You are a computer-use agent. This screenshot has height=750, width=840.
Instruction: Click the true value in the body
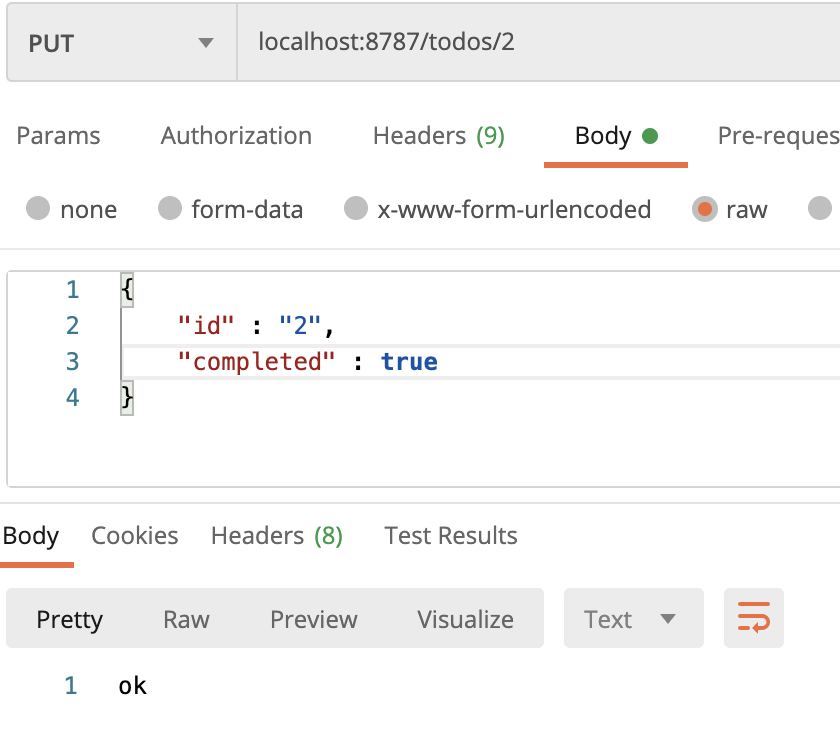click(409, 362)
